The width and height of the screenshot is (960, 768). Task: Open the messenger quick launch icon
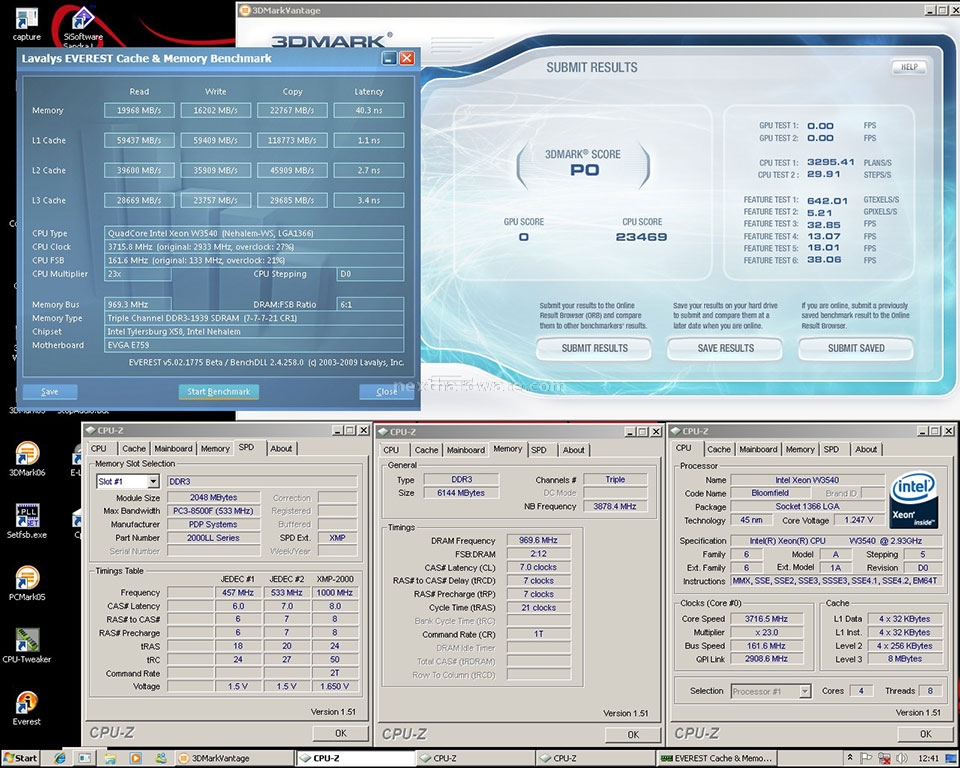(160, 758)
